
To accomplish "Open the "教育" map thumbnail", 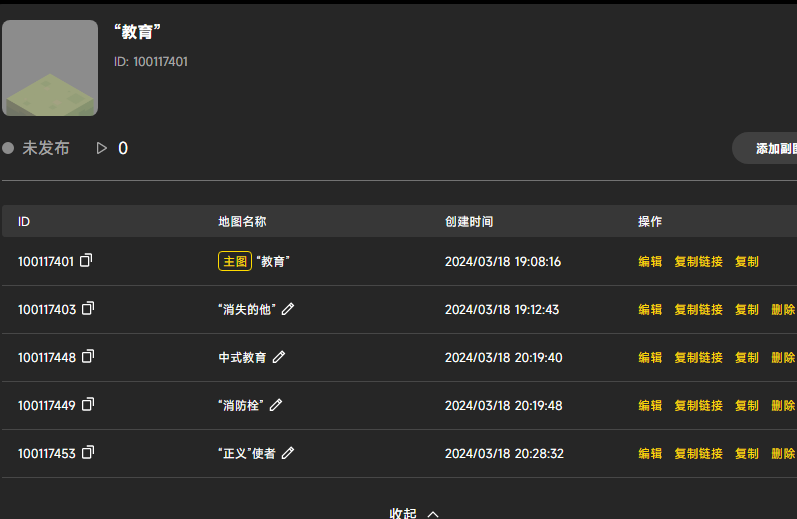I will [x=50, y=68].
